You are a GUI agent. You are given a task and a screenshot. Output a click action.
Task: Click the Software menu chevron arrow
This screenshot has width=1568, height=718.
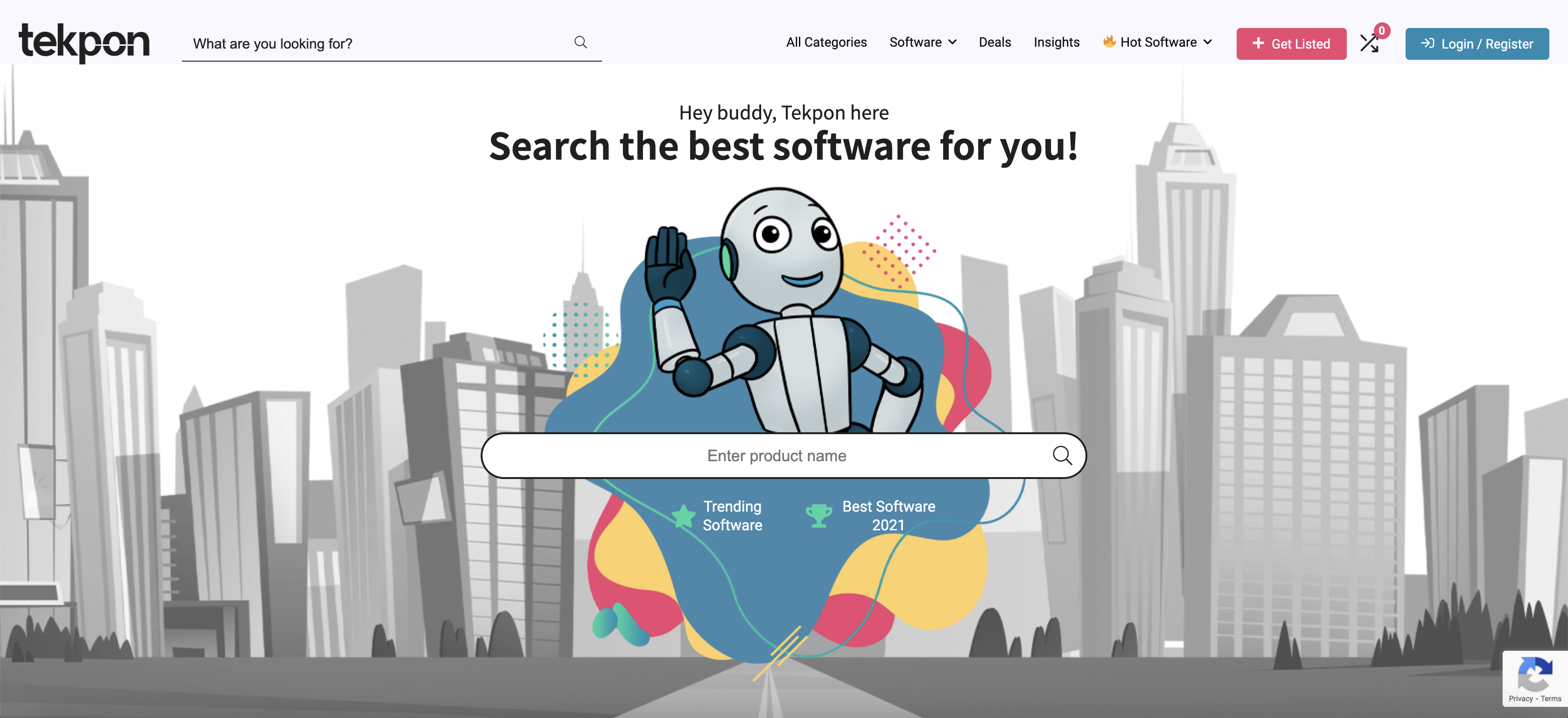click(952, 42)
